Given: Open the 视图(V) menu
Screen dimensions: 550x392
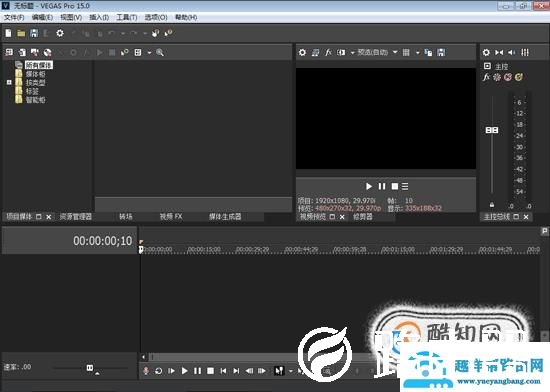Looking at the screenshot, I should click(71, 17).
